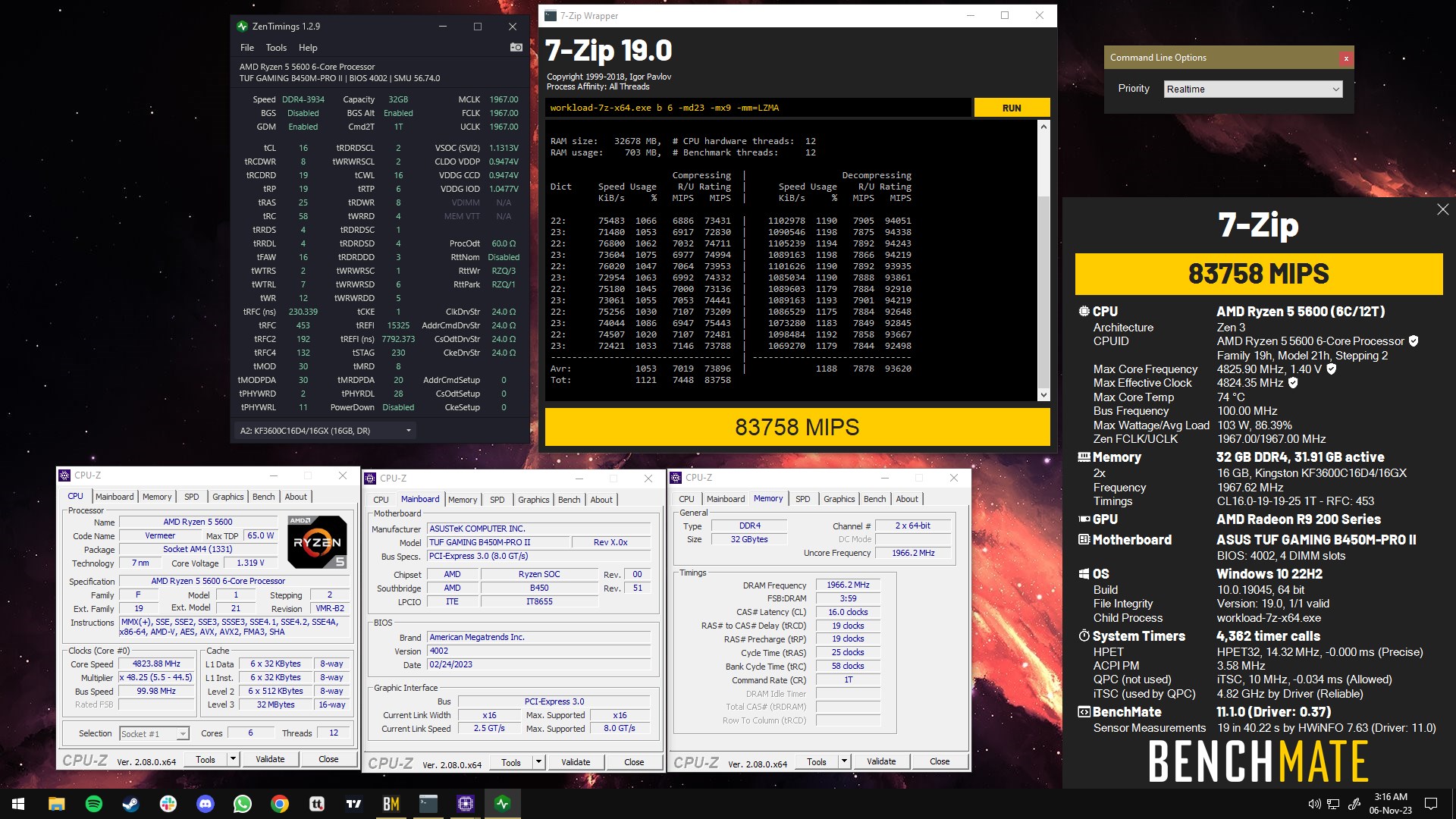Image resolution: width=1456 pixels, height=819 pixels.
Task: Click Tools button in left CPU-Z window
Action: tap(206, 759)
